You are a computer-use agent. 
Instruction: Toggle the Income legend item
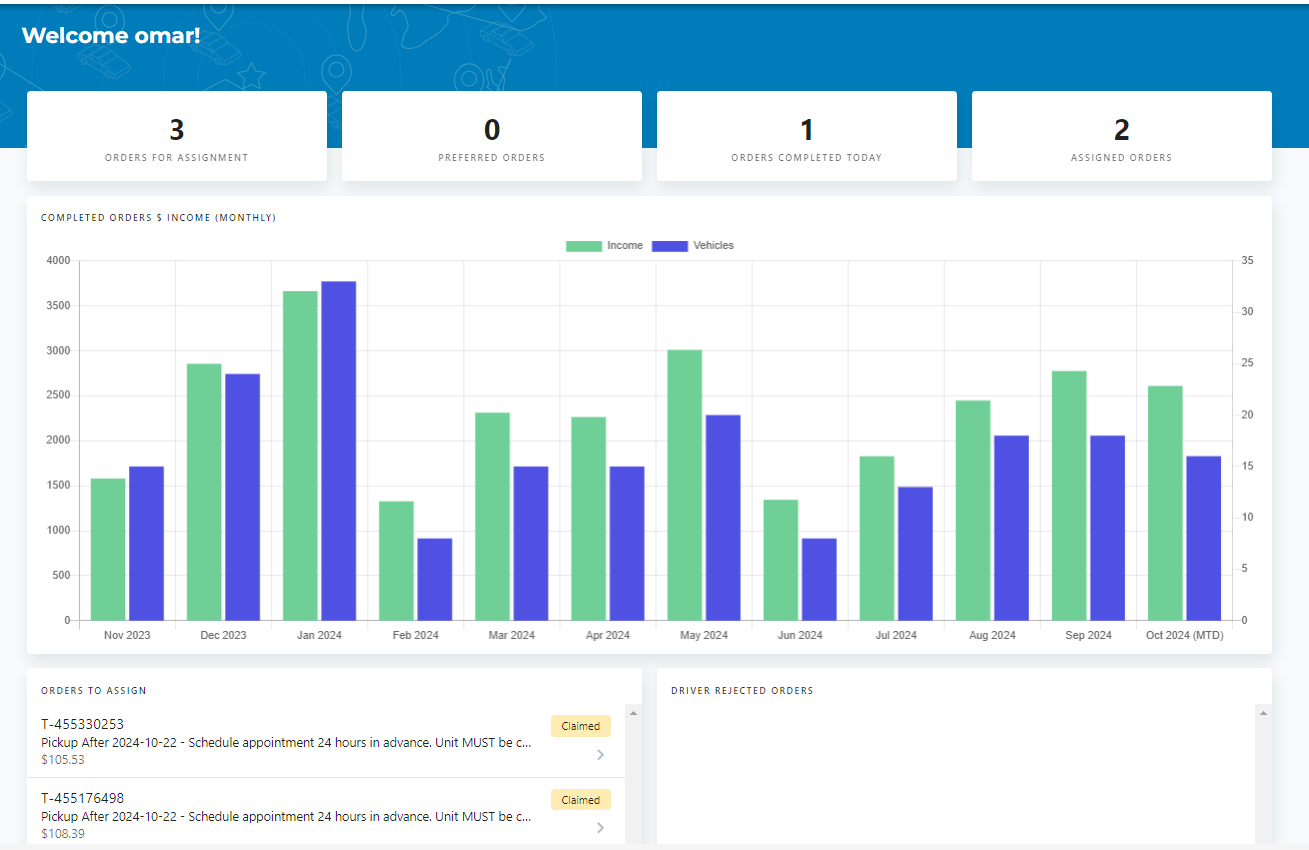(x=605, y=246)
